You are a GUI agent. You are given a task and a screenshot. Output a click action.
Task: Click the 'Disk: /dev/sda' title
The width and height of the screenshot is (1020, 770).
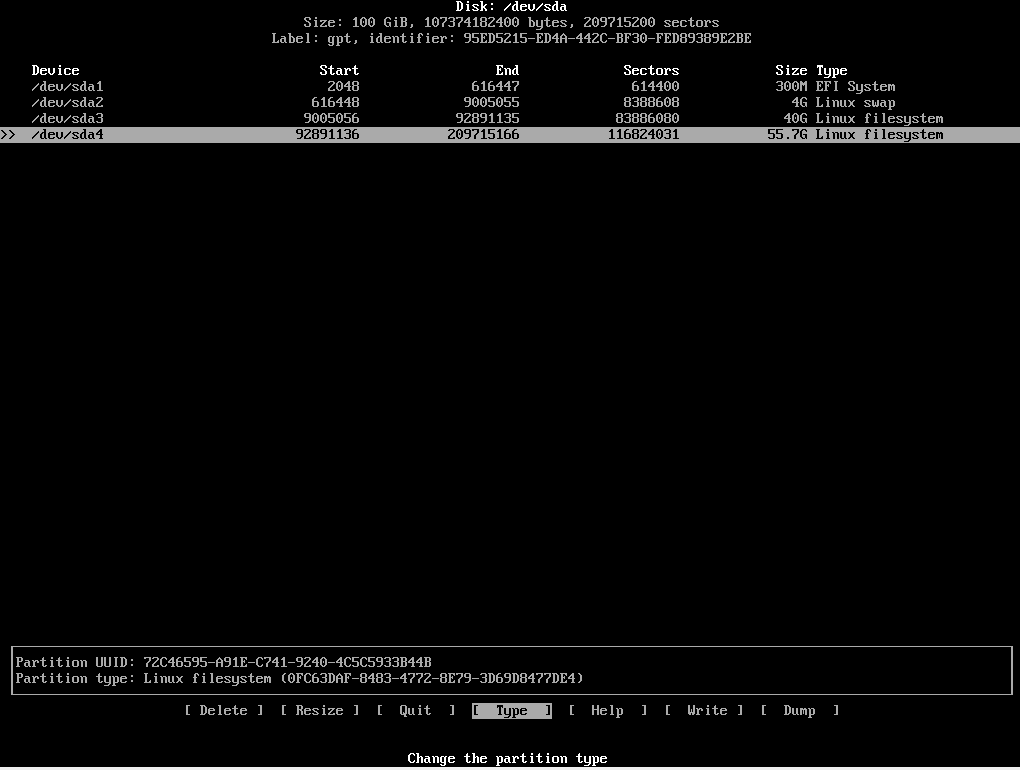[511, 7]
